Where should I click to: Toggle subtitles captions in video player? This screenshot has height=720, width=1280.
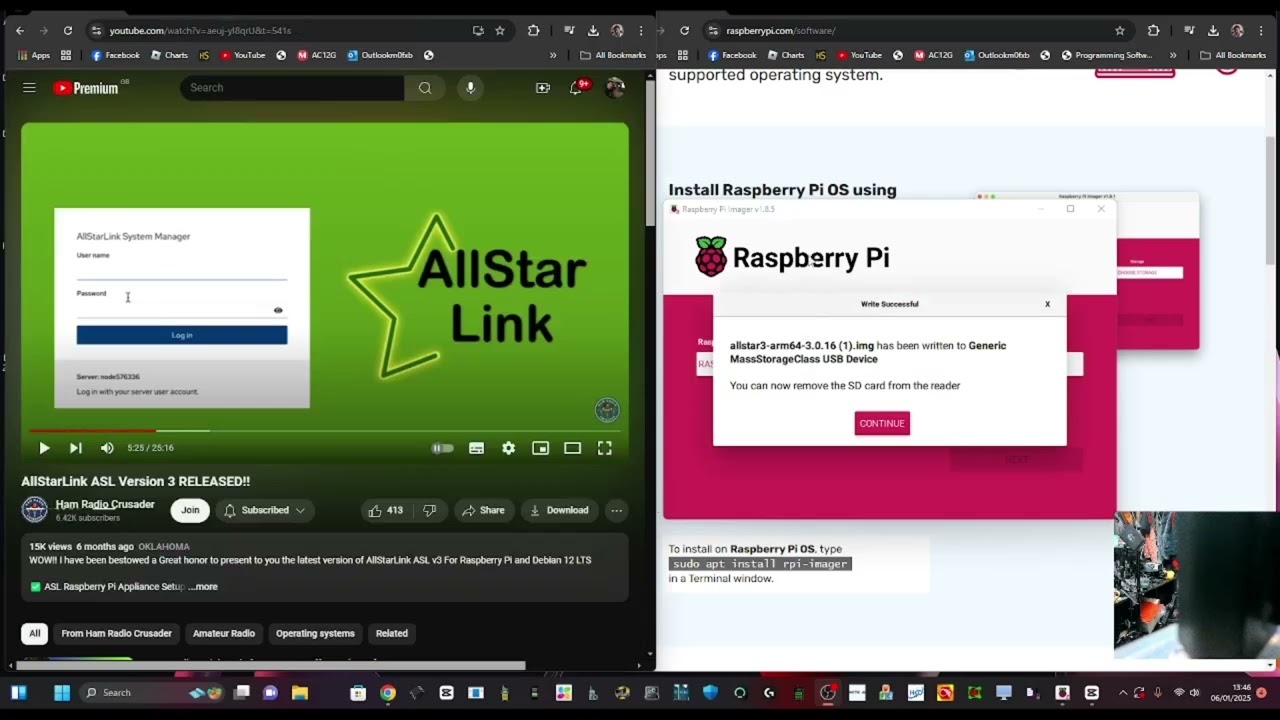point(476,448)
